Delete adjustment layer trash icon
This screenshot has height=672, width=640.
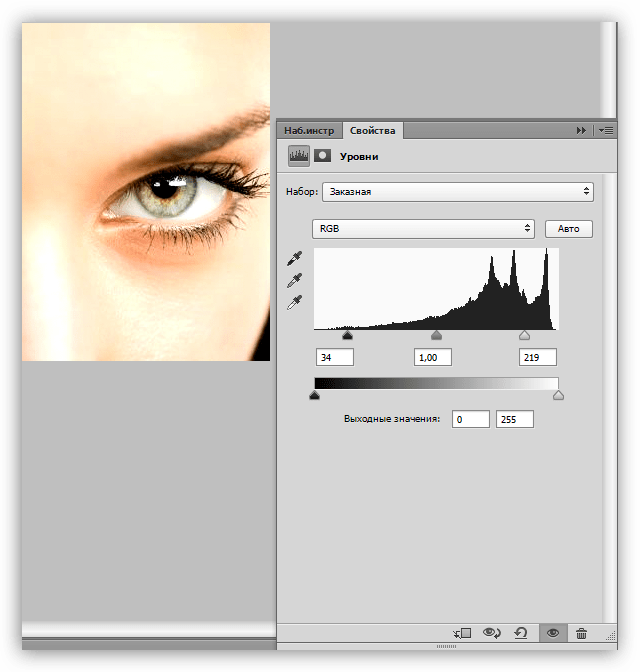coord(581,633)
